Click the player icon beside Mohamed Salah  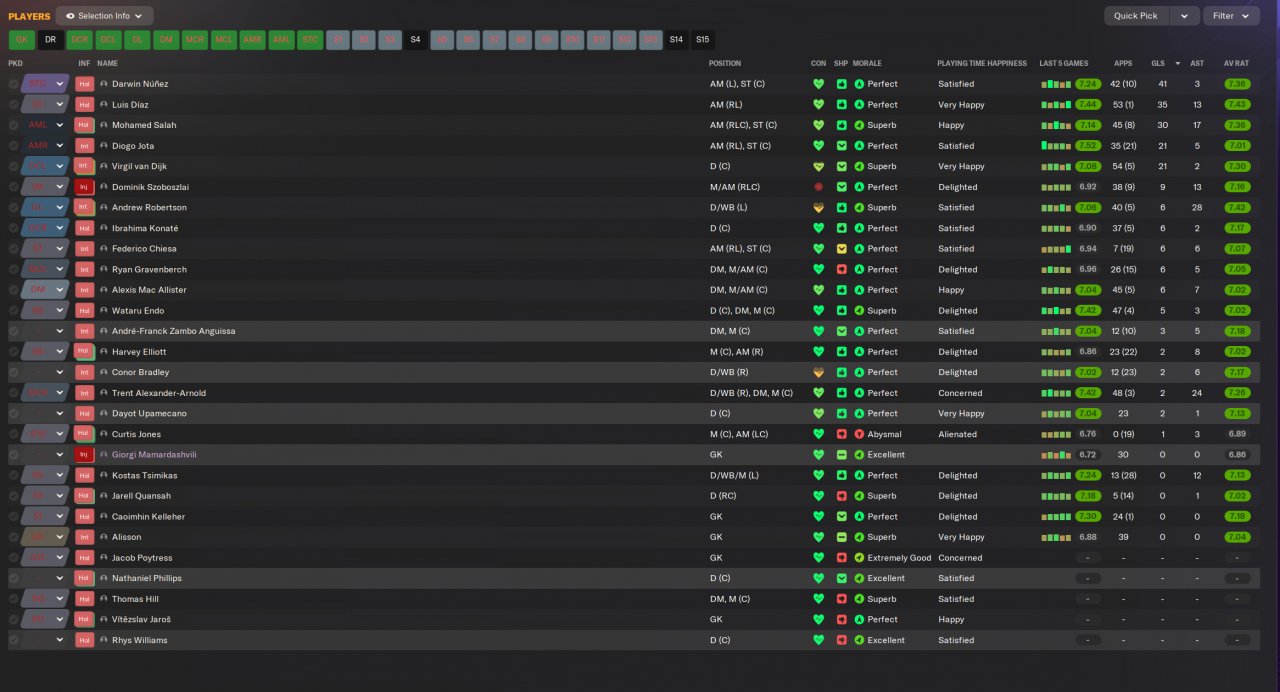click(x=104, y=125)
